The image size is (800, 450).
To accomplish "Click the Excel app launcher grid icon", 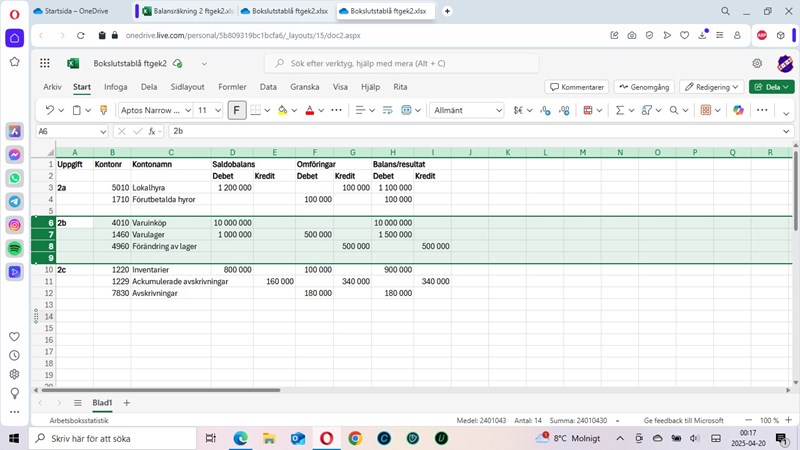I will (45, 63).
